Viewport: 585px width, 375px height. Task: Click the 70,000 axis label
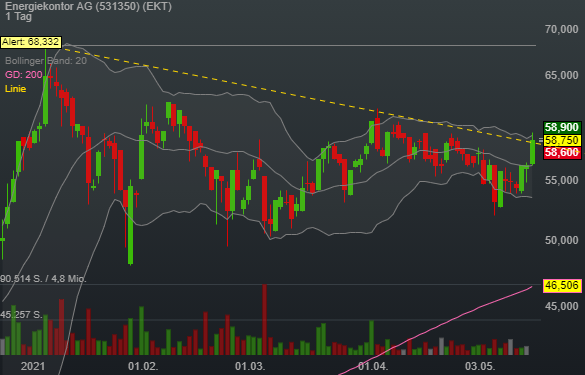[x=561, y=29]
